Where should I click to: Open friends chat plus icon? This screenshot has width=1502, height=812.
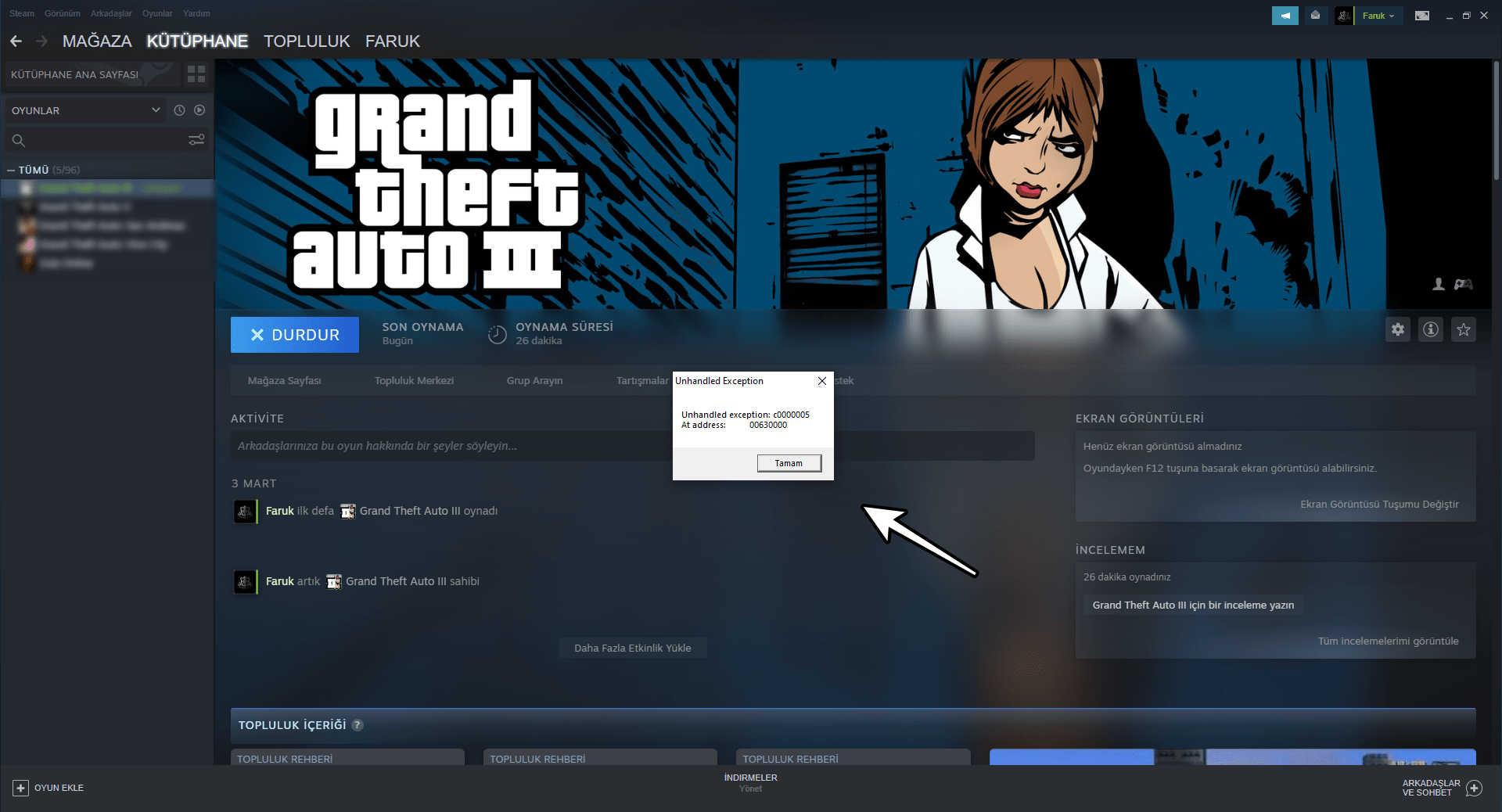click(1474, 788)
